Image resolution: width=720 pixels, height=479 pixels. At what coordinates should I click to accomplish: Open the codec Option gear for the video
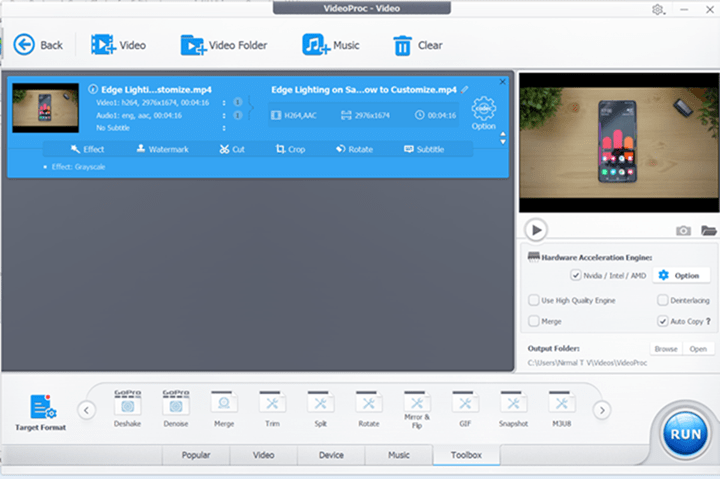pyautogui.click(x=484, y=113)
